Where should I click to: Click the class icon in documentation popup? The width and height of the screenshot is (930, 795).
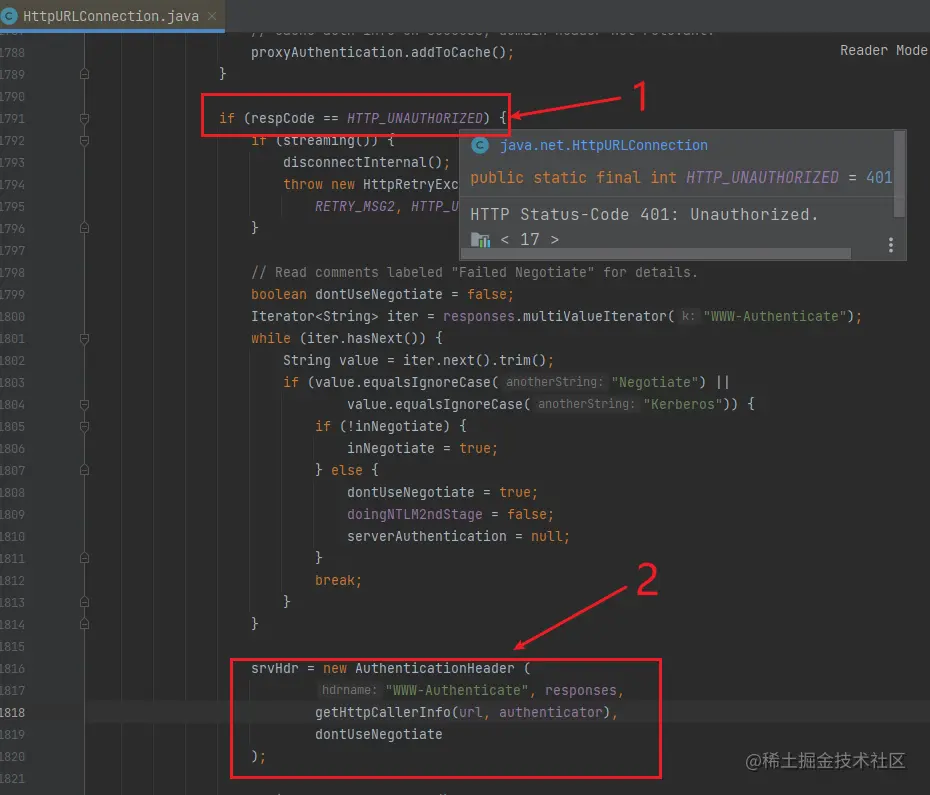coord(480,145)
